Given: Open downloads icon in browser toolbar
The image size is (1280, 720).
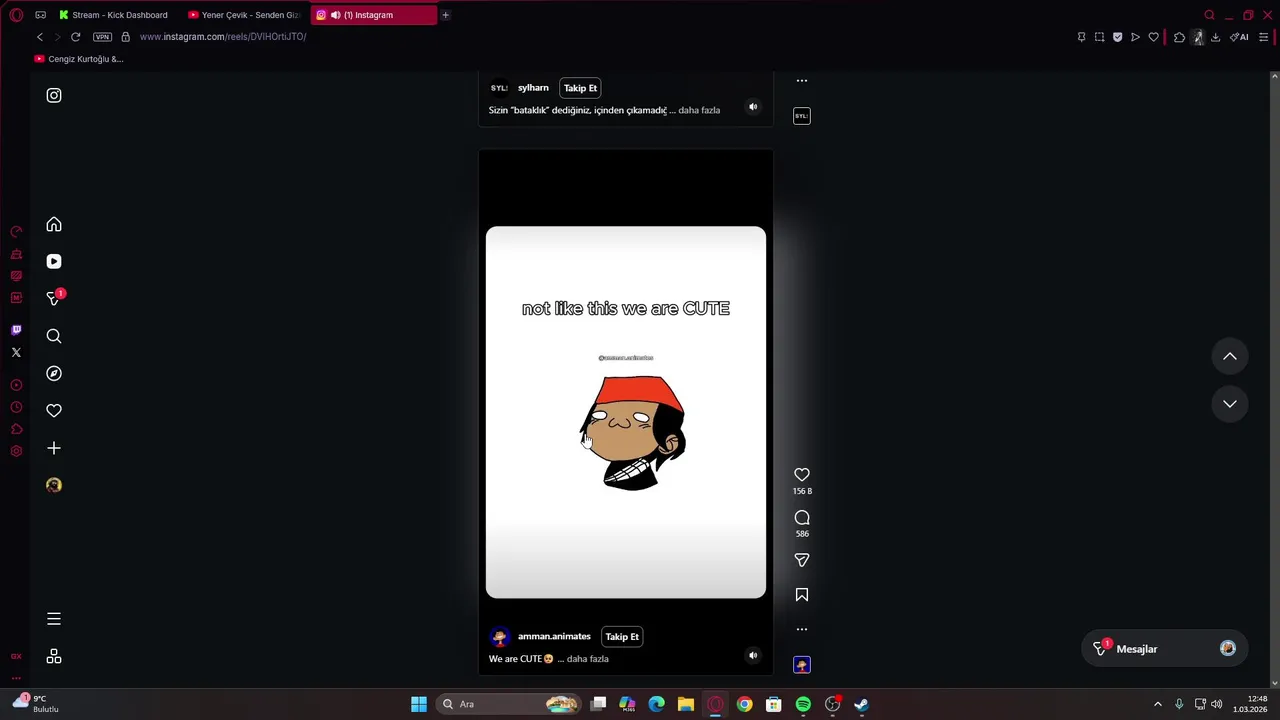Looking at the screenshot, I should (1215, 37).
